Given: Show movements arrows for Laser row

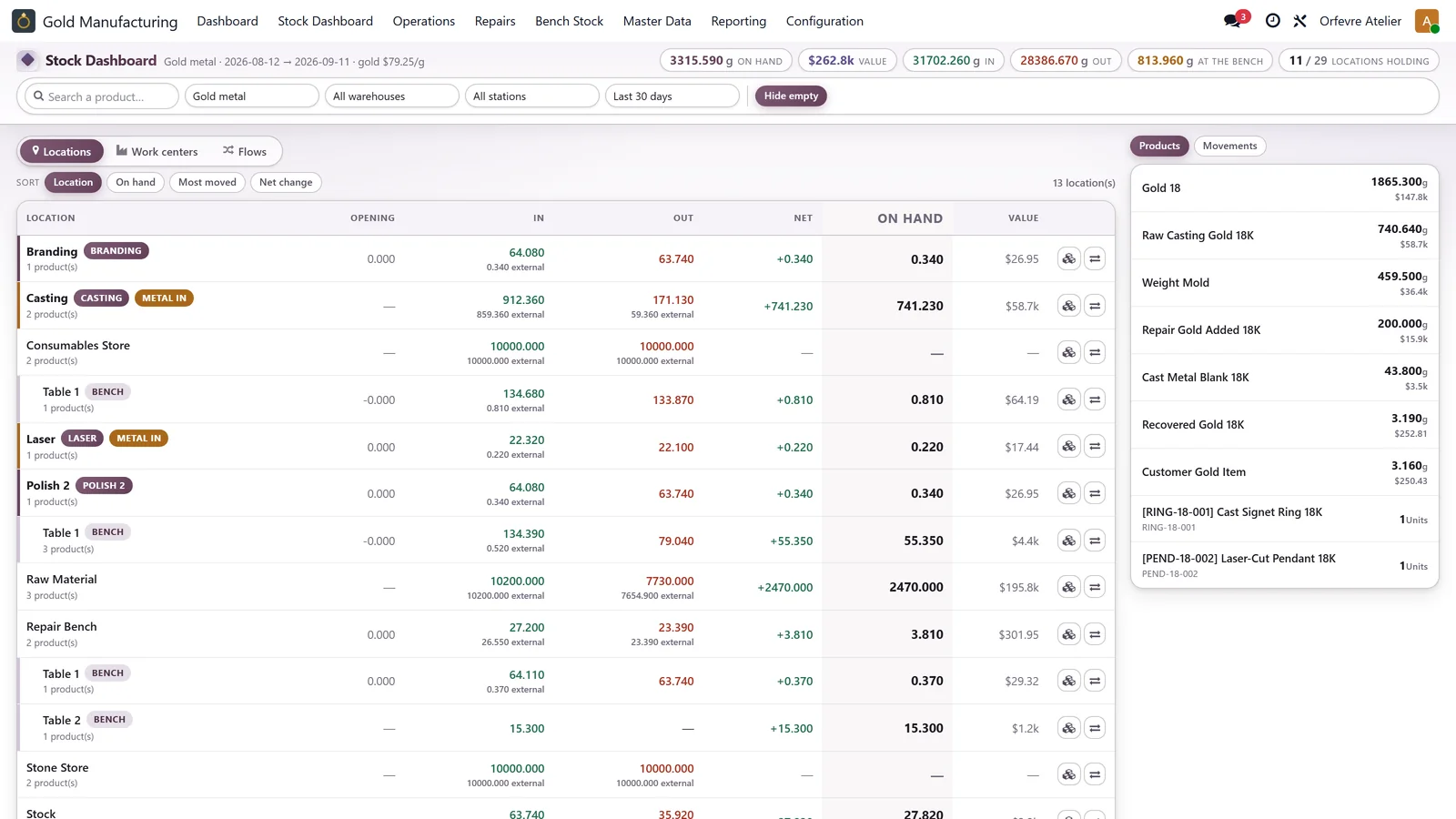Looking at the screenshot, I should [x=1096, y=446].
